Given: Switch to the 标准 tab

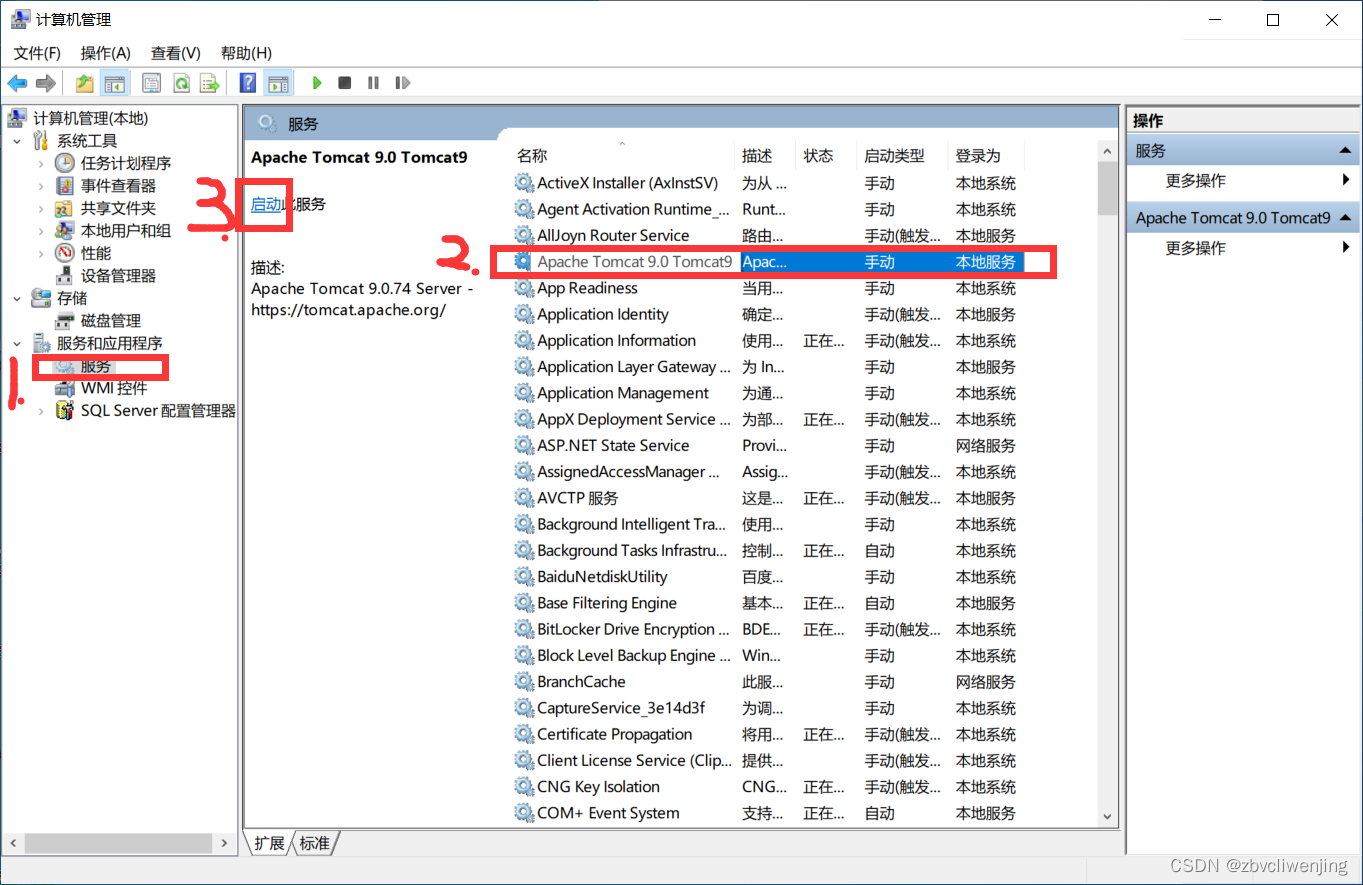Looking at the screenshot, I should pos(315,843).
